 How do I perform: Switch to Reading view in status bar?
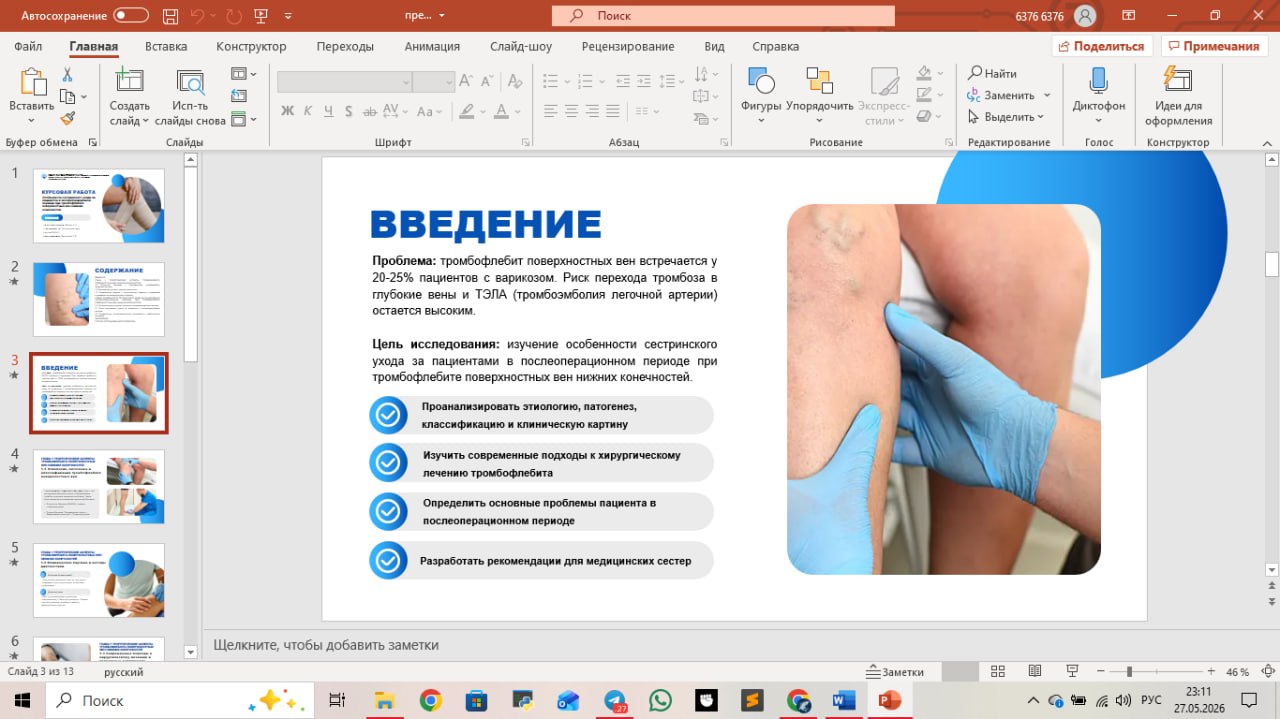click(x=1034, y=672)
